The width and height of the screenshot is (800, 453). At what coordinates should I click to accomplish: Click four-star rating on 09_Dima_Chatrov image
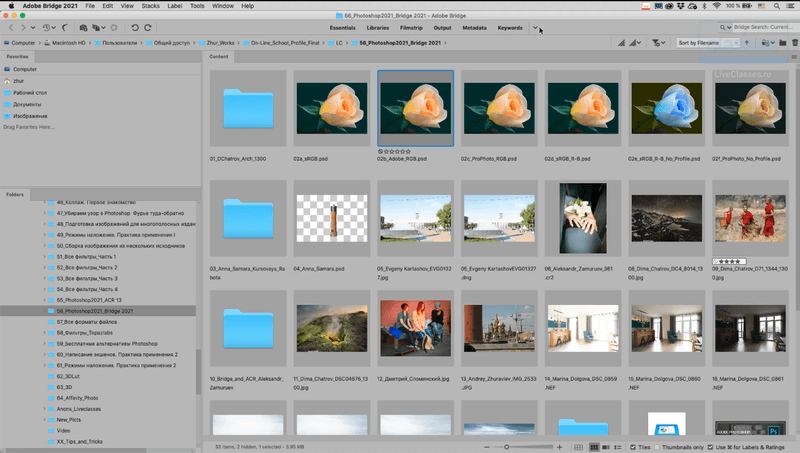(x=730, y=261)
